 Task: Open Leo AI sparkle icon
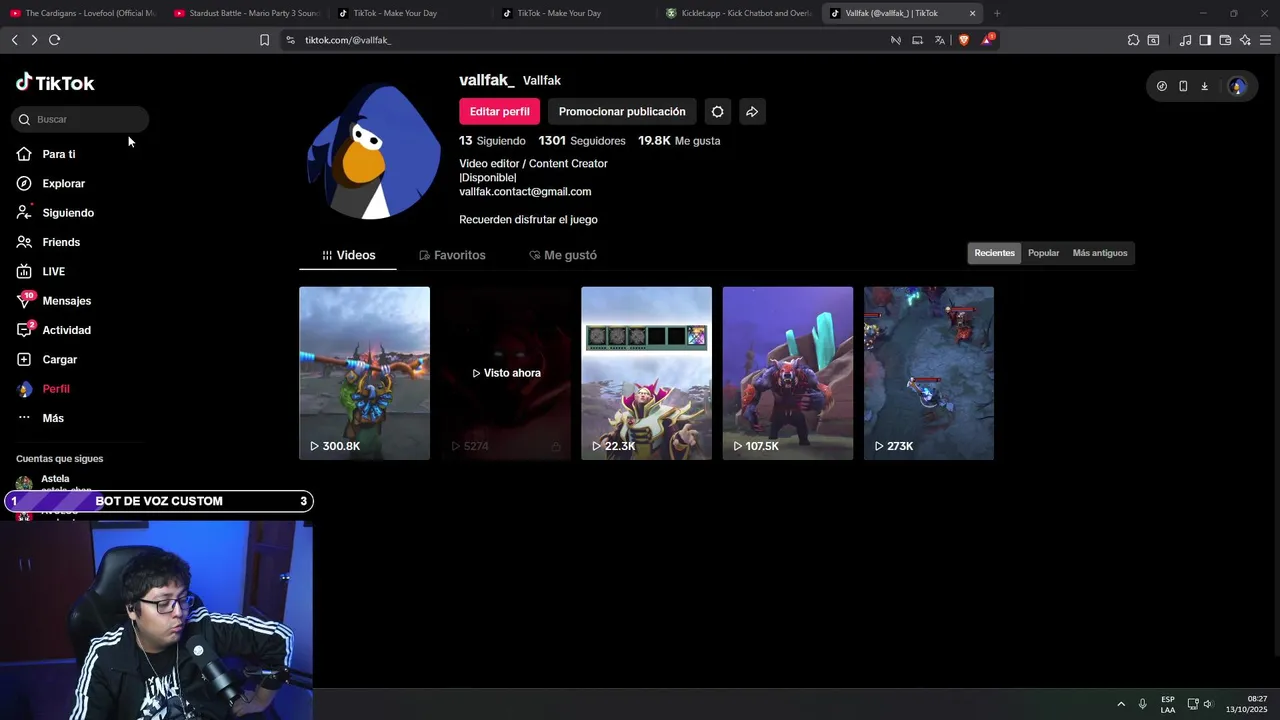click(x=1245, y=40)
